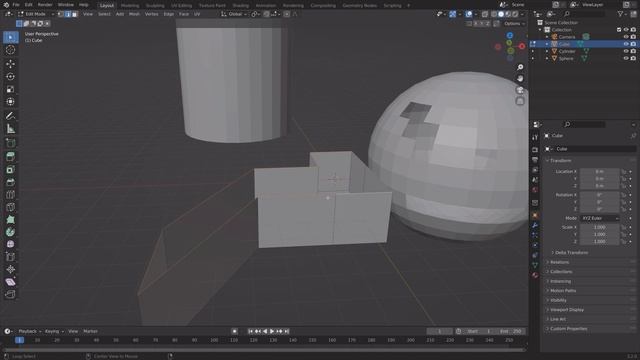Toggle camera view viewport icon
This screenshot has height=360, width=640.
520,90
